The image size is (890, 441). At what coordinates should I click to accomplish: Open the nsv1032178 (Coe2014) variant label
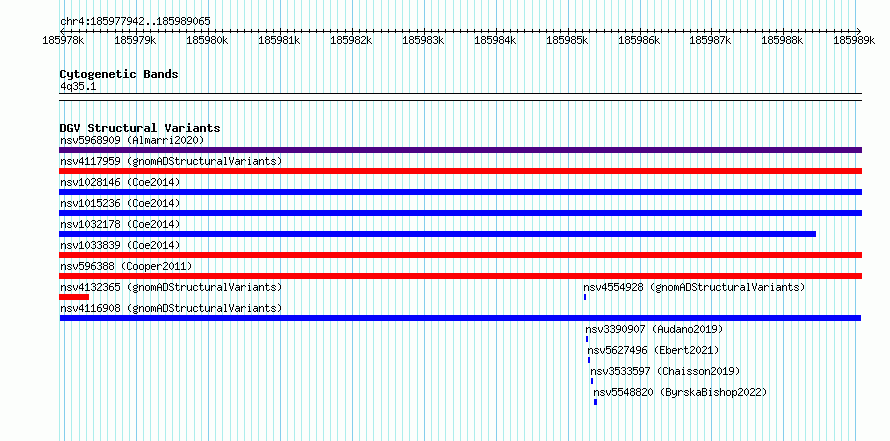[120, 224]
